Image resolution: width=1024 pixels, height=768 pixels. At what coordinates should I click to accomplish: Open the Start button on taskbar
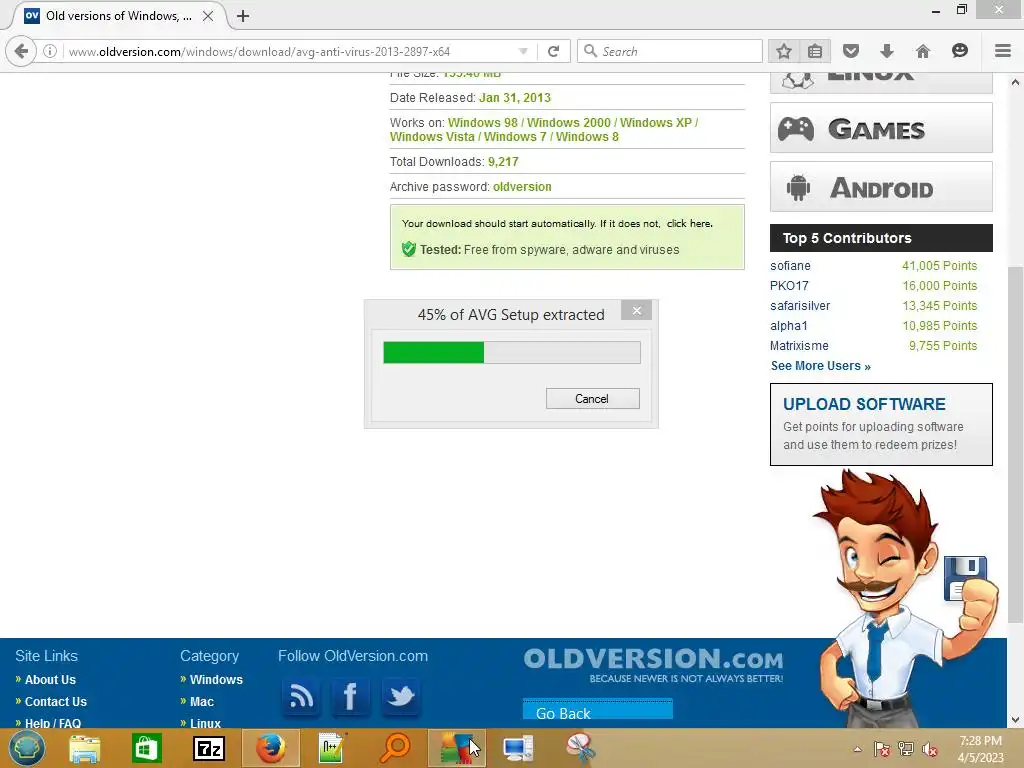[x=26, y=748]
